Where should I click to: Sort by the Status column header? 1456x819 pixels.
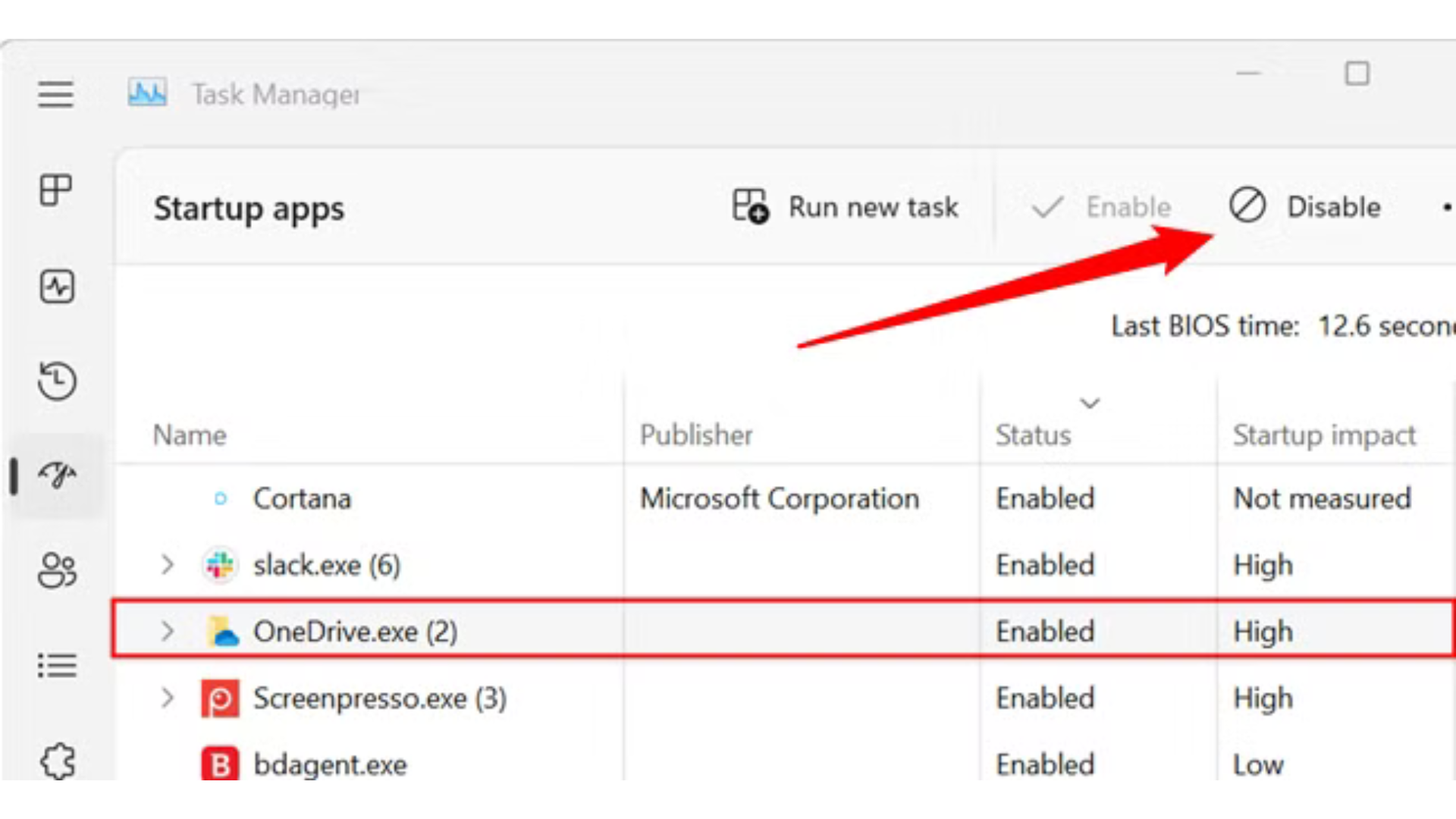click(1033, 435)
